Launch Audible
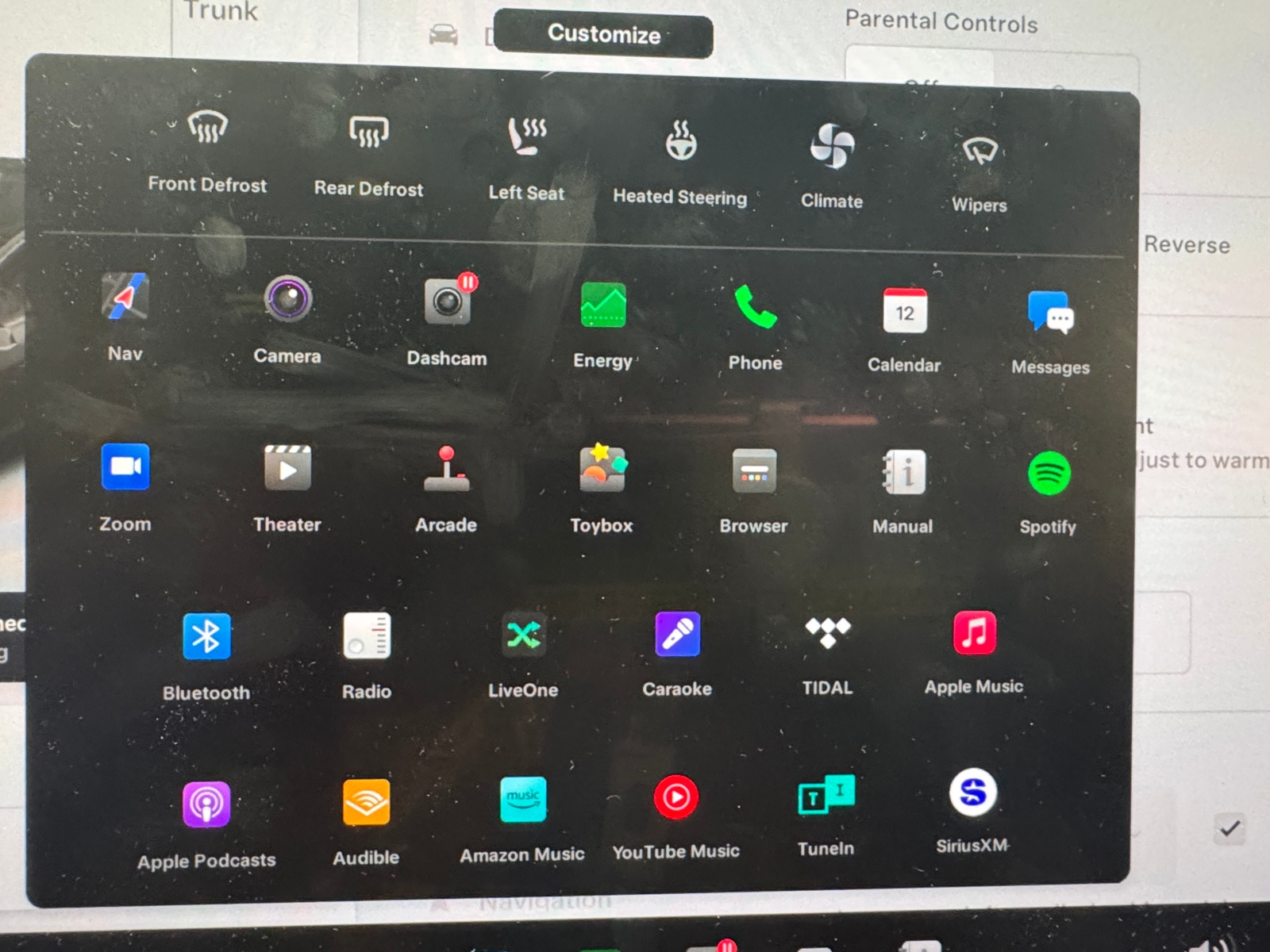This screenshot has height=952, width=1270. (x=366, y=823)
